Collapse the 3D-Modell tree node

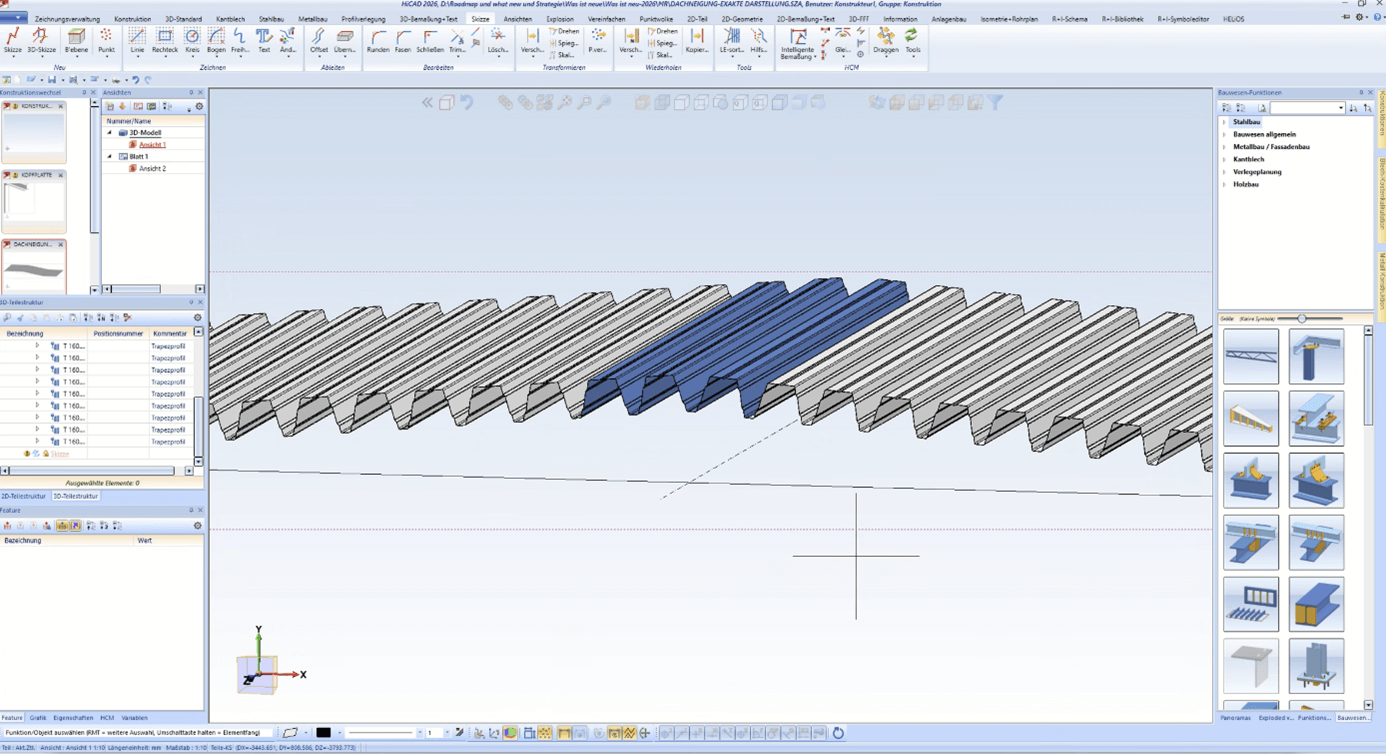pyautogui.click(x=110, y=133)
